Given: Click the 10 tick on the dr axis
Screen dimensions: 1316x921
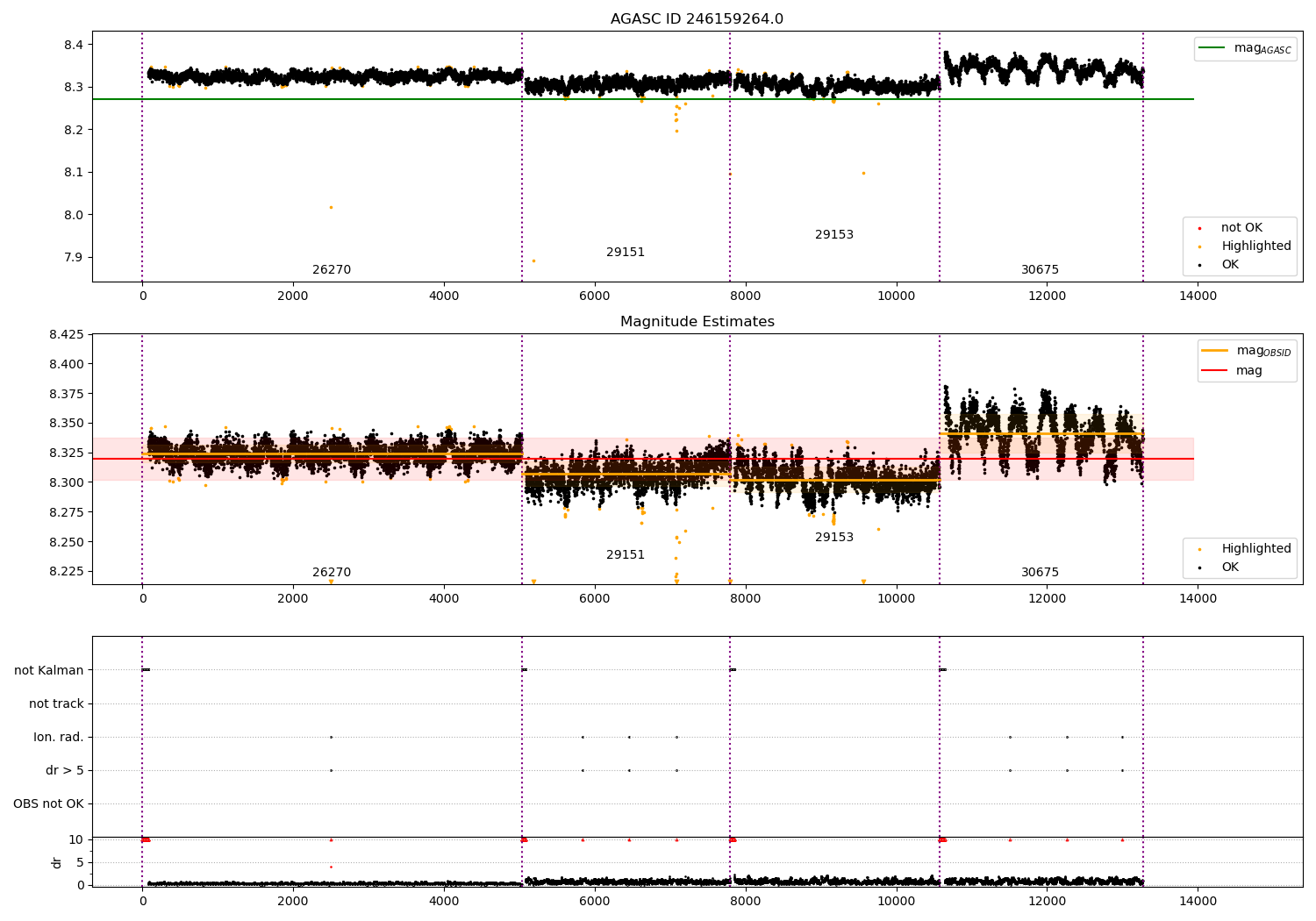Looking at the screenshot, I should pyautogui.click(x=76, y=840).
